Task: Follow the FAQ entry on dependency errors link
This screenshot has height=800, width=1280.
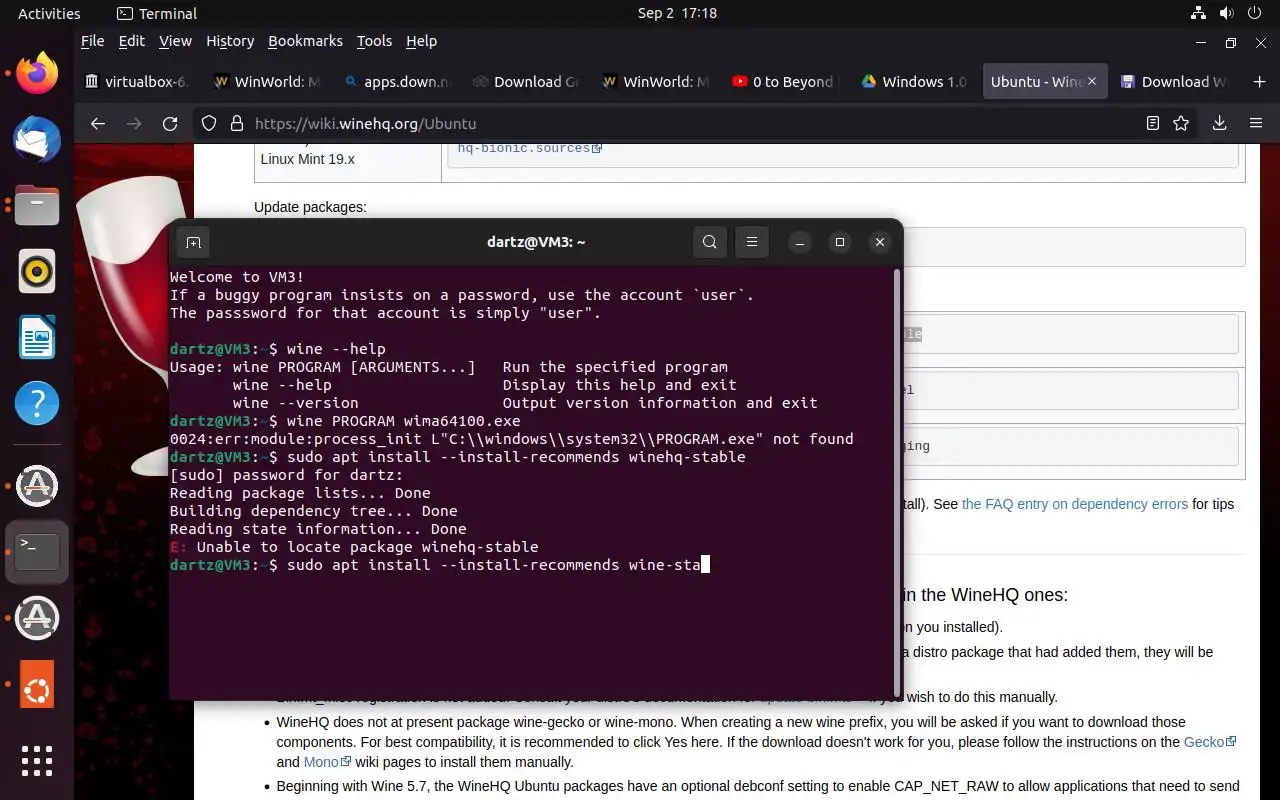Action: click(x=1074, y=504)
